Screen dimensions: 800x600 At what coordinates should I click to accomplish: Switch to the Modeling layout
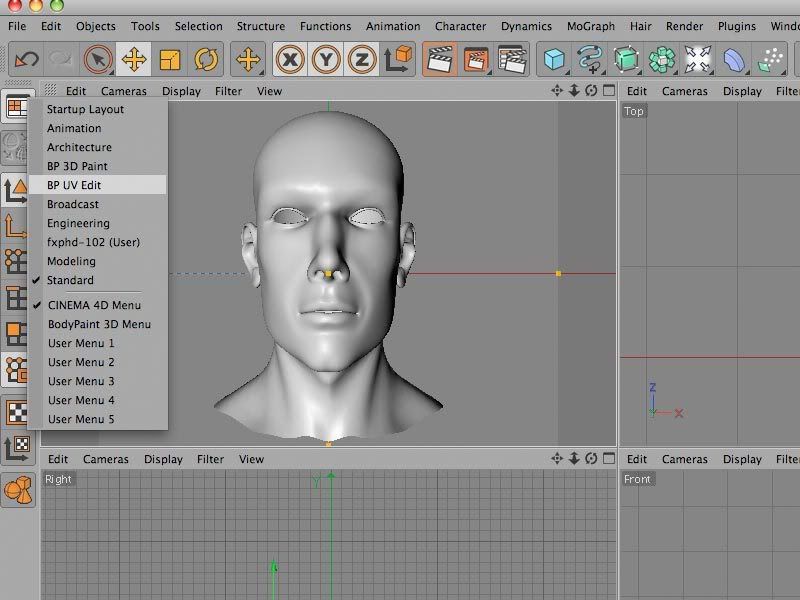[71, 261]
